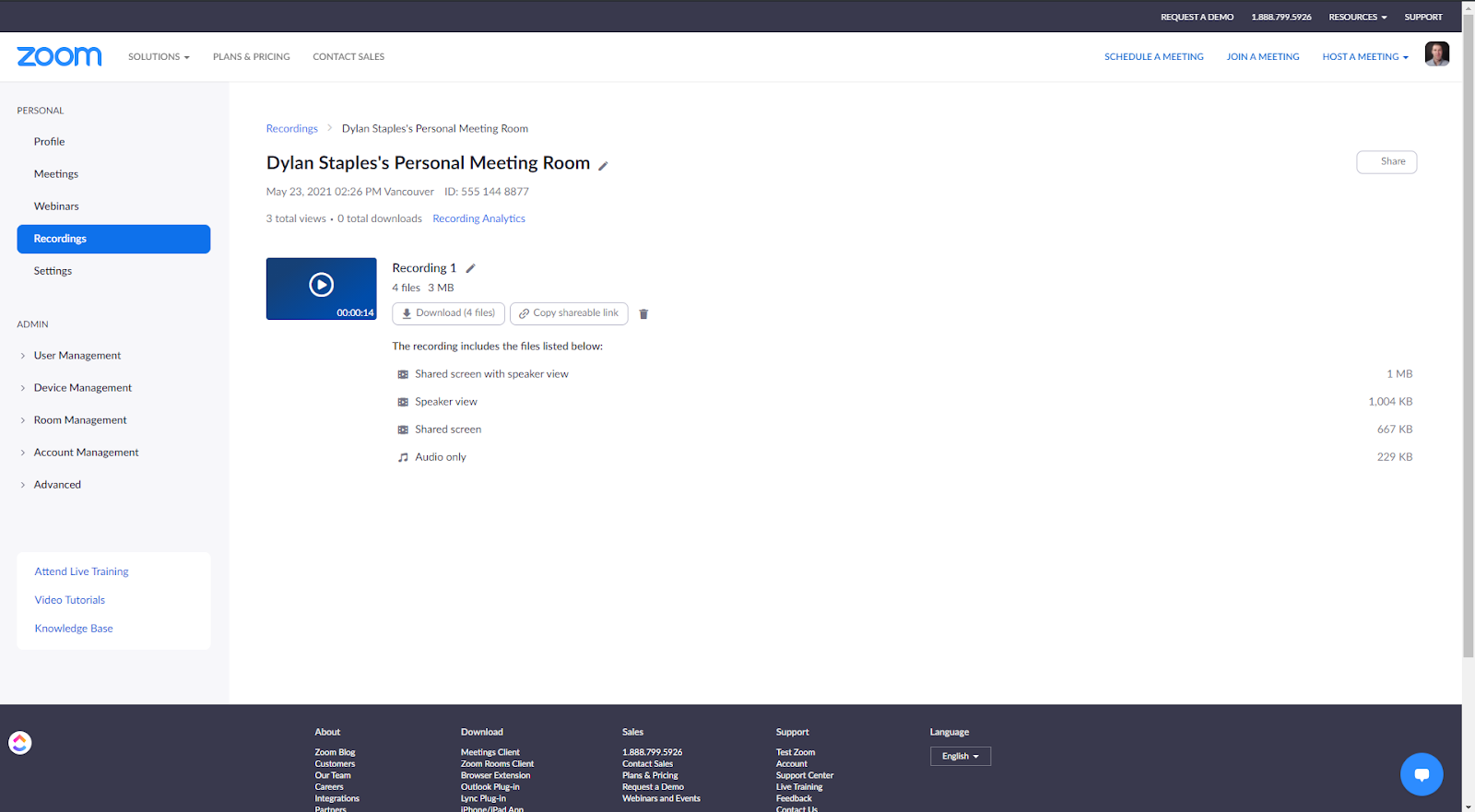Open the English language selector
This screenshot has height=812, width=1475.
[x=961, y=756]
